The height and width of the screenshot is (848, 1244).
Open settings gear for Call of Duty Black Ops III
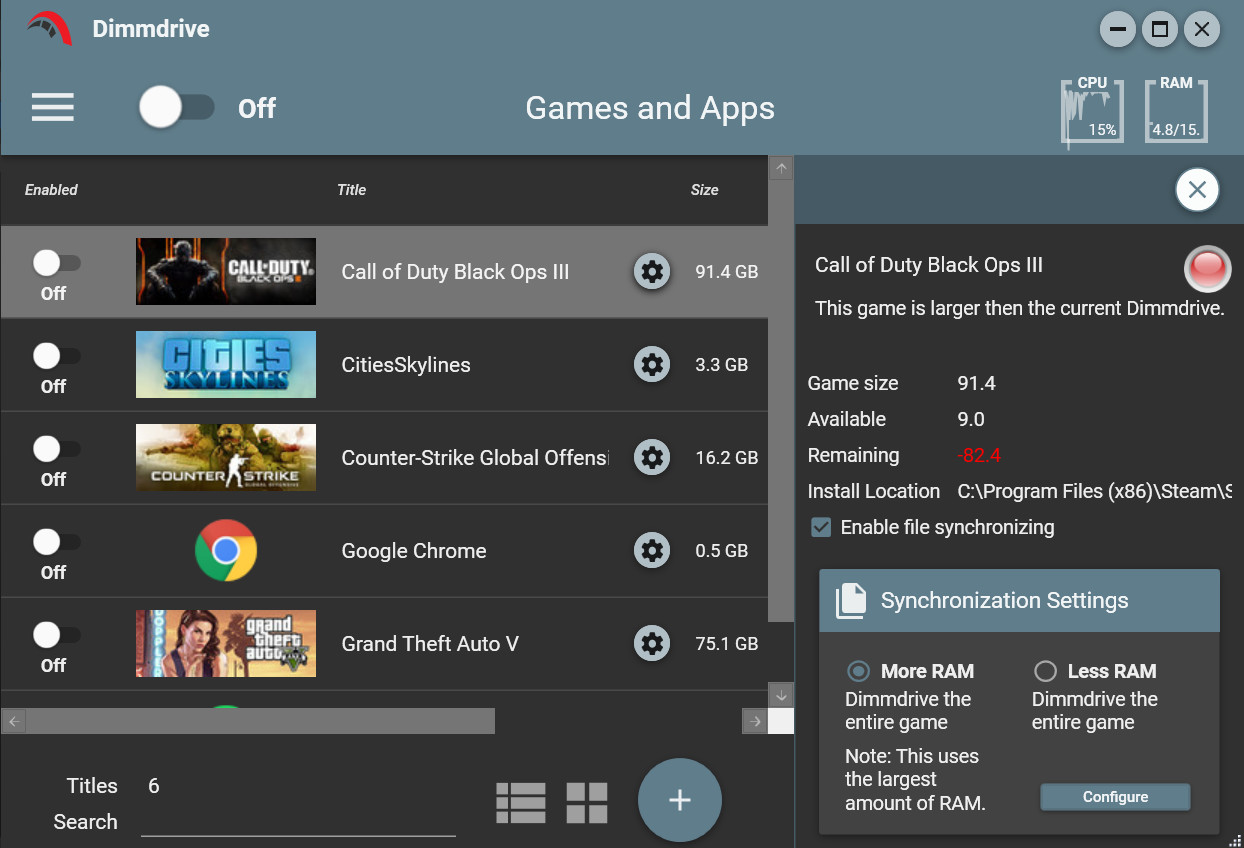(x=651, y=271)
